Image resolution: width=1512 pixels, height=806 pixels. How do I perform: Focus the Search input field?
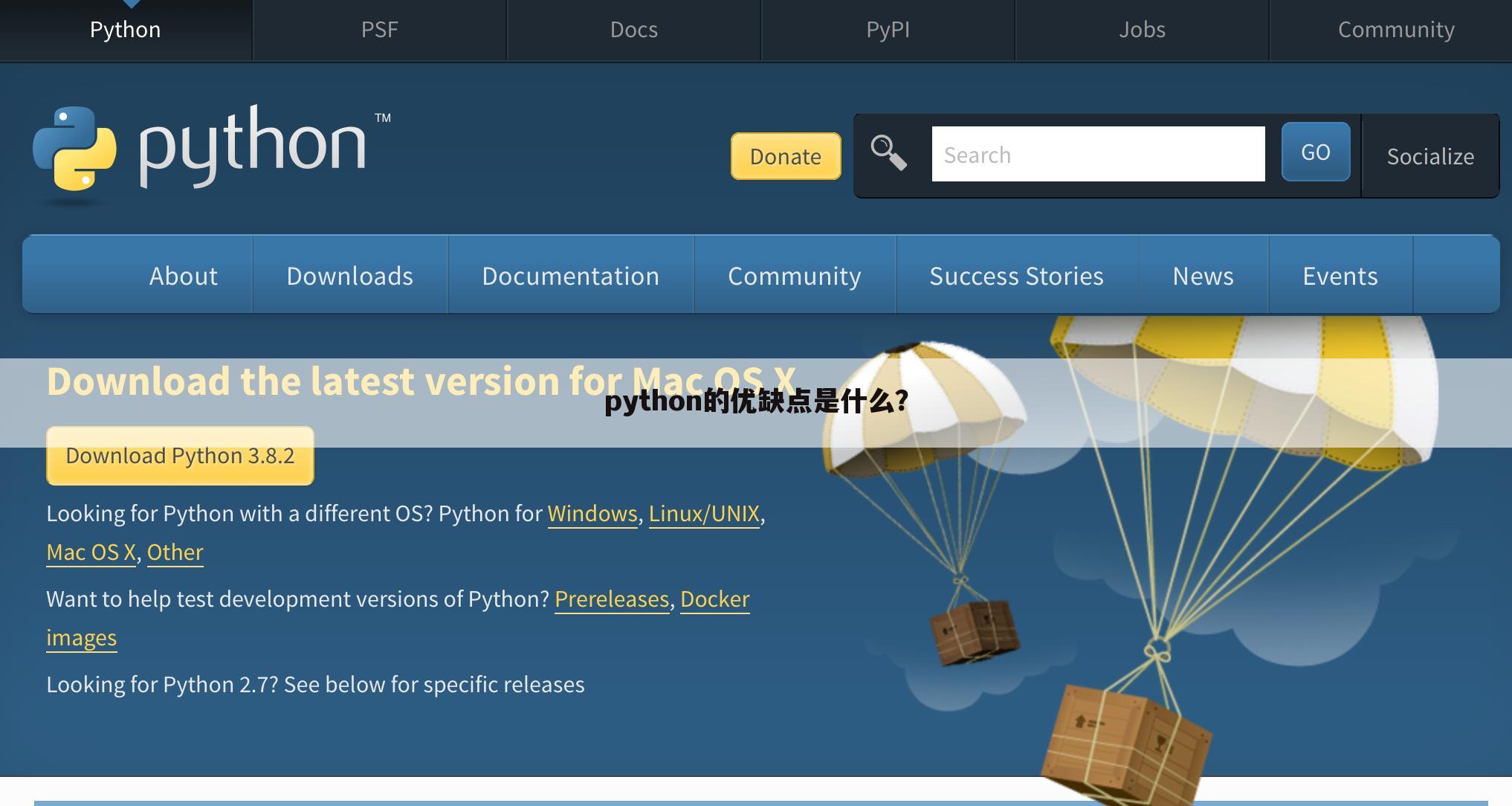click(1098, 154)
